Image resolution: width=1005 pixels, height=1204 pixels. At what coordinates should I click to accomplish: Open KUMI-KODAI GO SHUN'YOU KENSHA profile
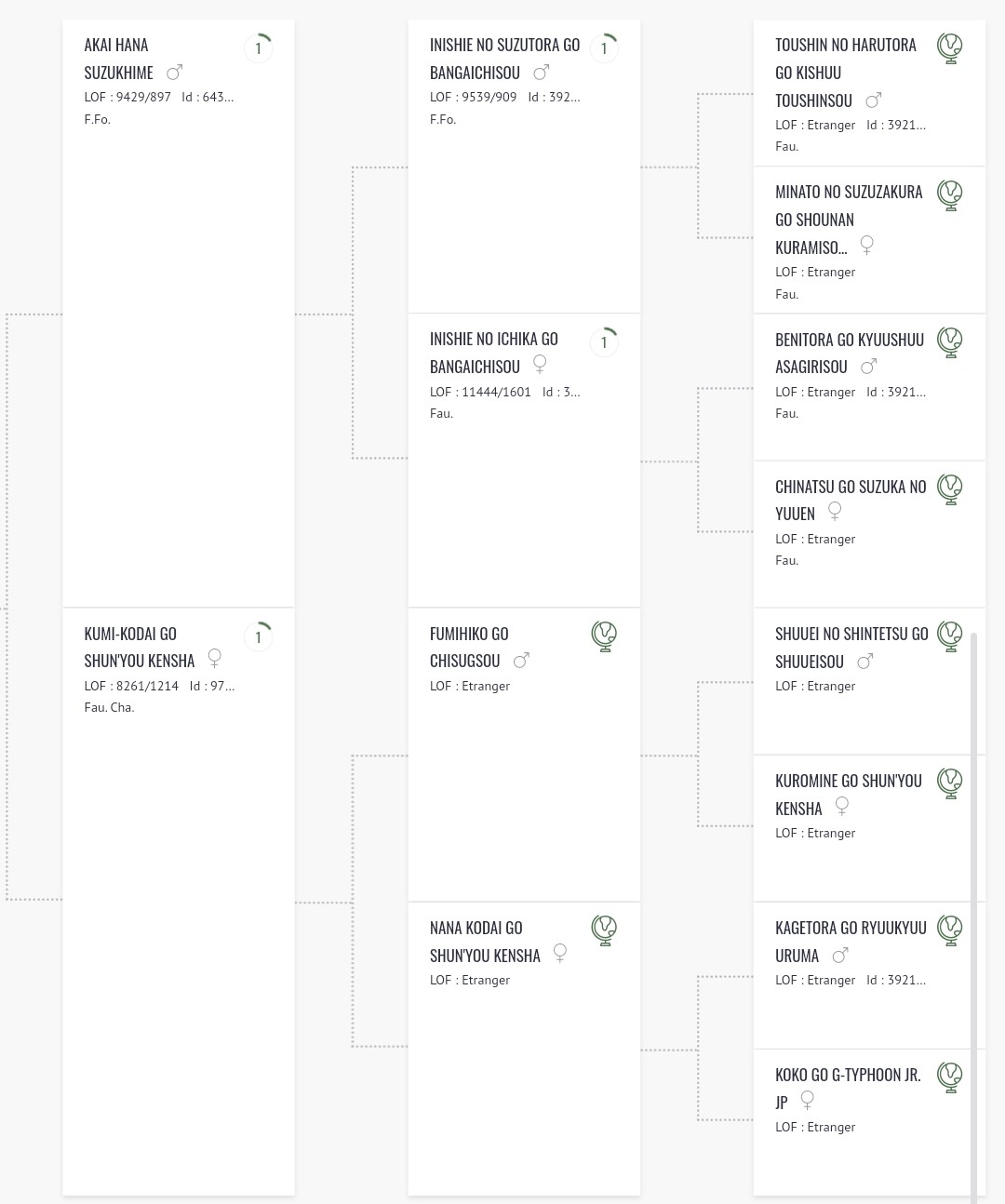(x=140, y=647)
